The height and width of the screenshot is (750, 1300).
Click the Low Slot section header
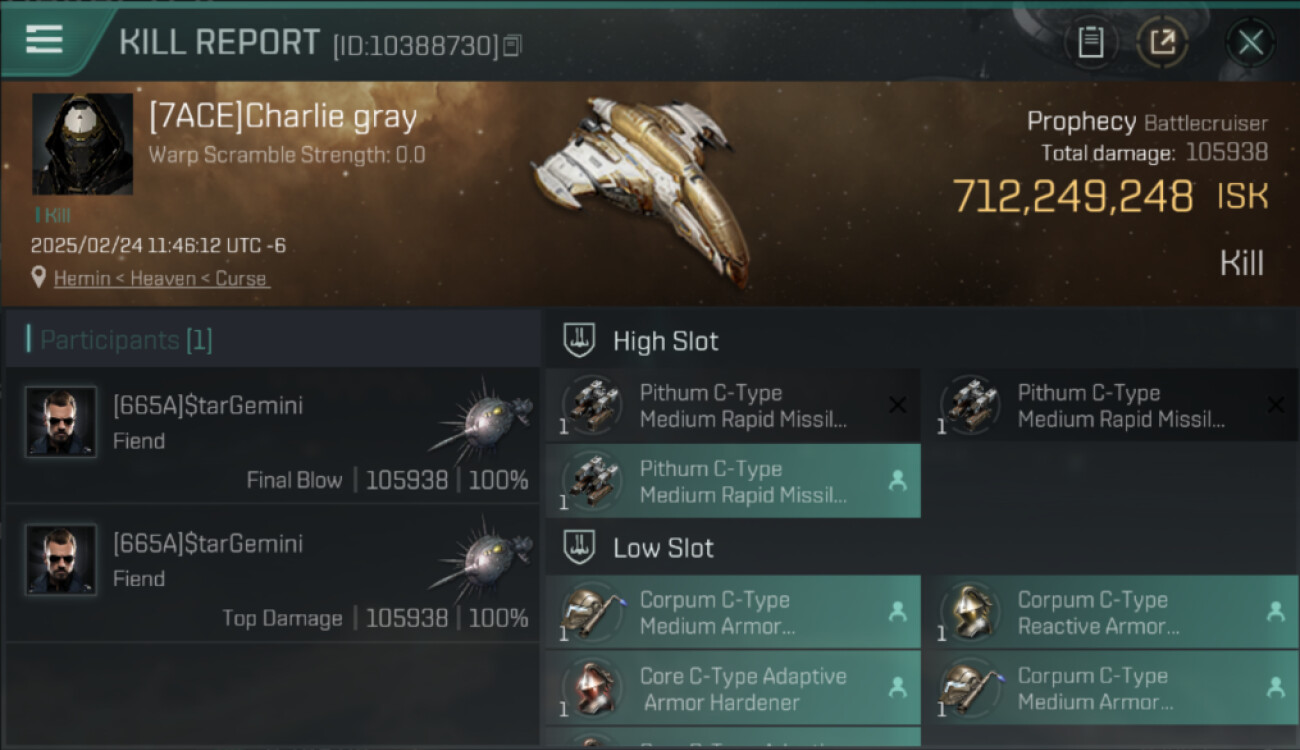coord(663,548)
